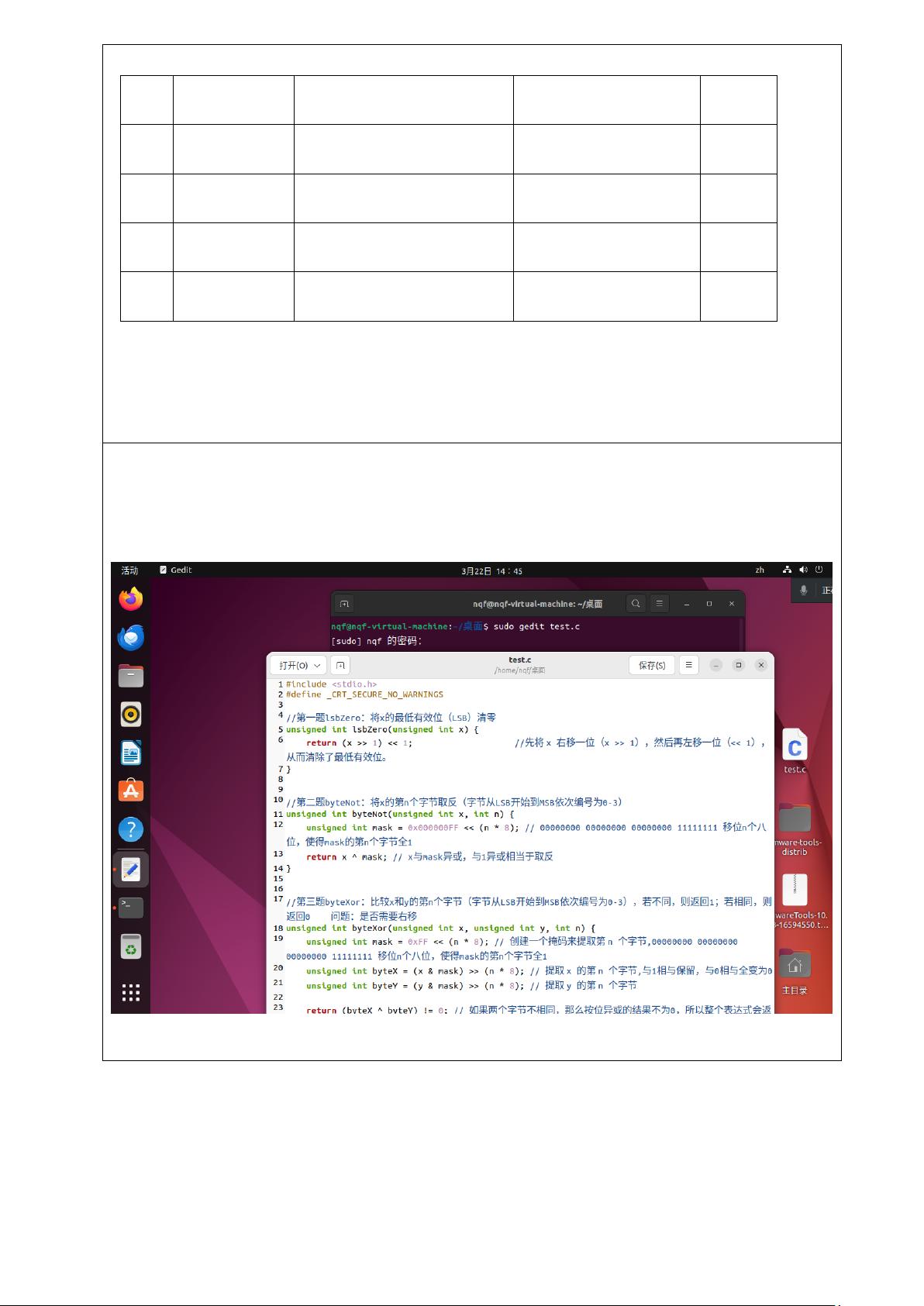This screenshot has width=924, height=1306.
Task: Open the Gedit app menu in top bar
Action: coord(176,570)
